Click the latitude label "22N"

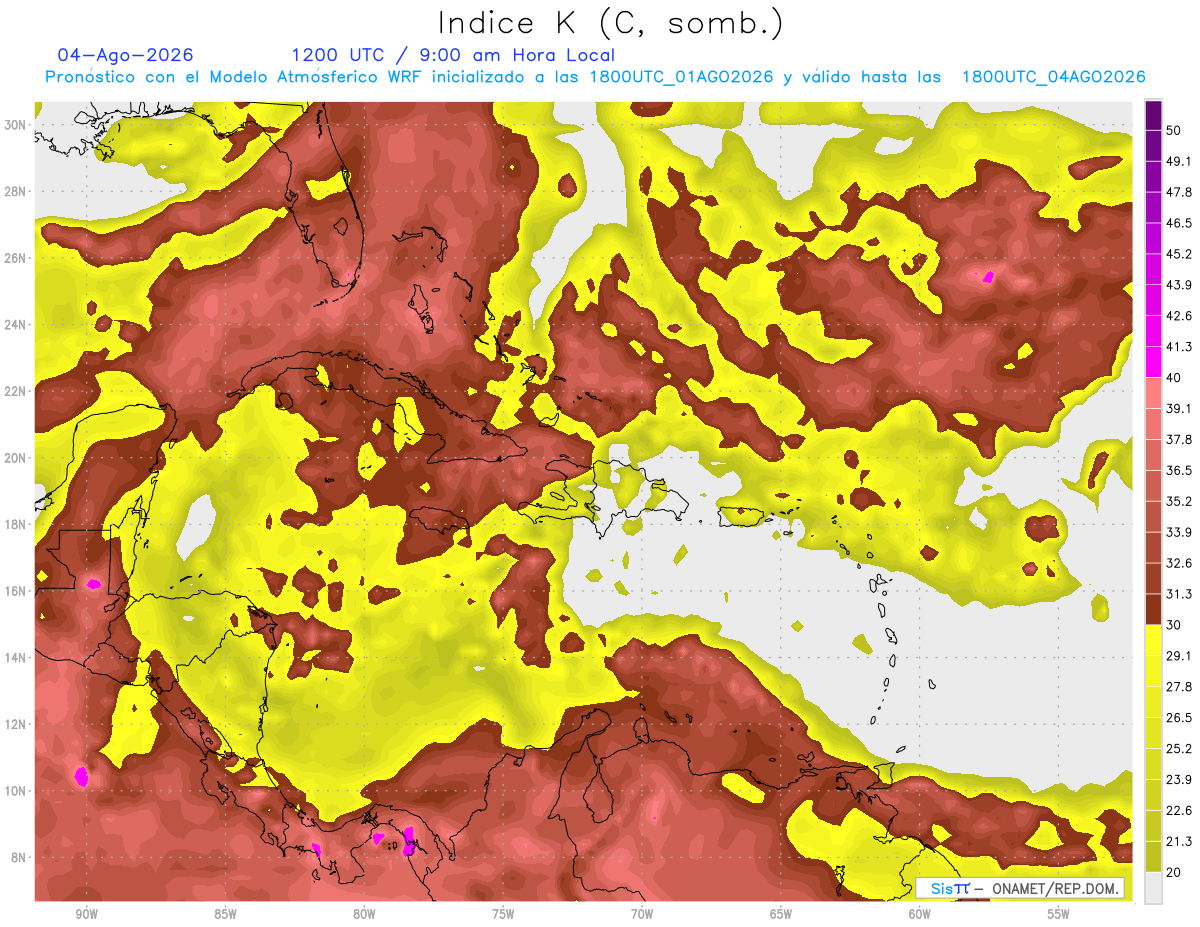(x=15, y=391)
